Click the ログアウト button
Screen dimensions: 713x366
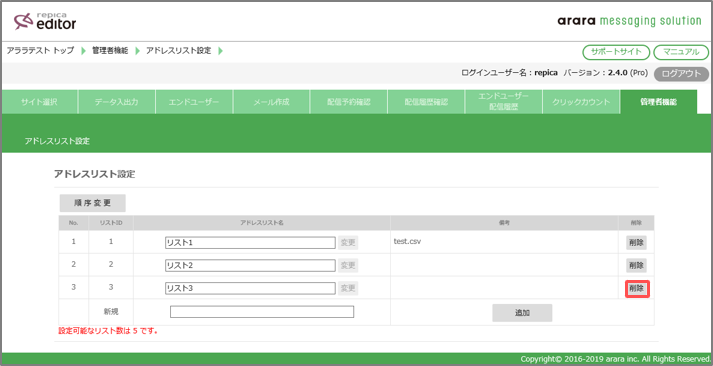click(x=681, y=74)
